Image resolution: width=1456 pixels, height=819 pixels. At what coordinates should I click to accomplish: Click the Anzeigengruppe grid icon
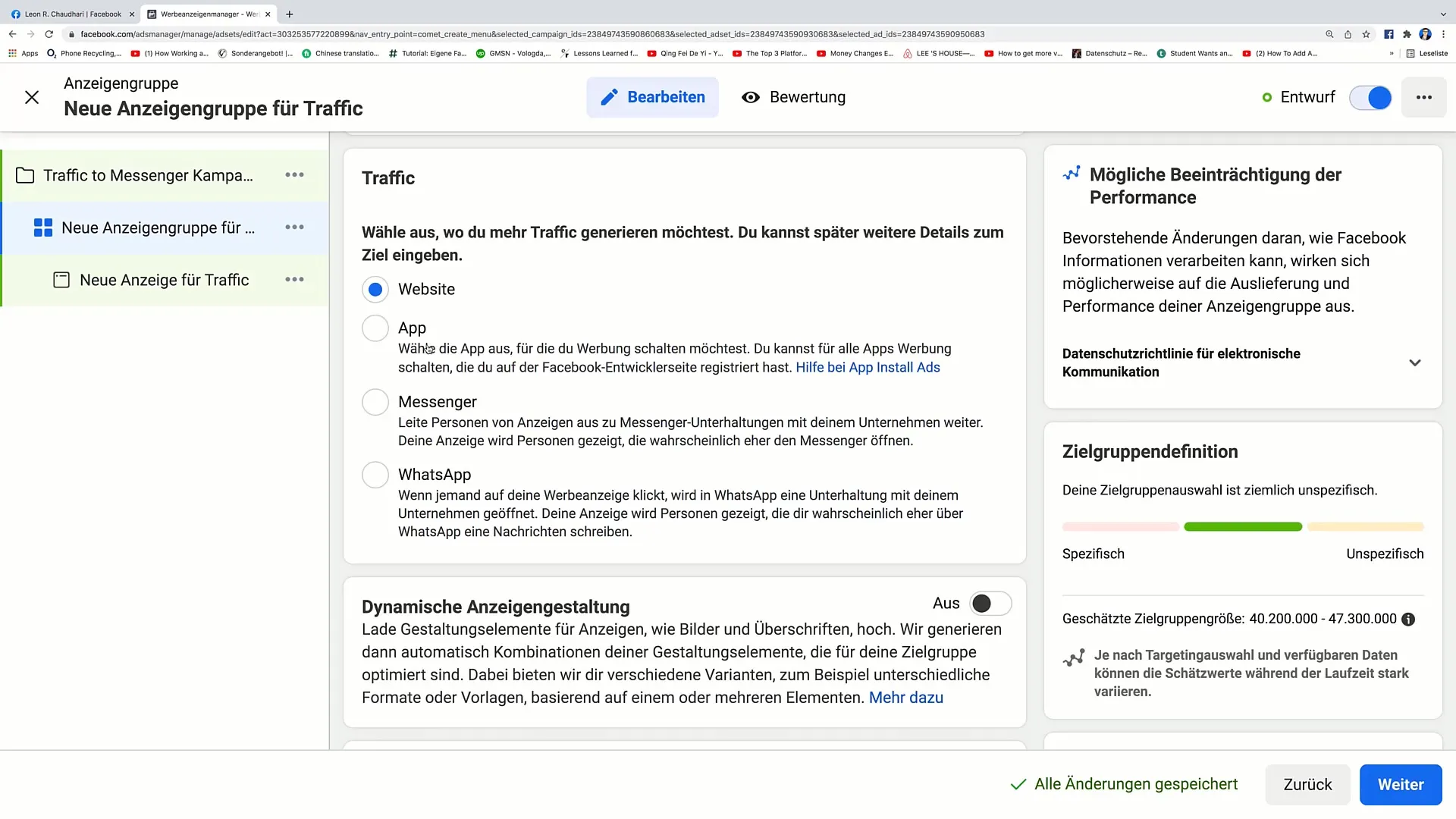click(x=43, y=227)
